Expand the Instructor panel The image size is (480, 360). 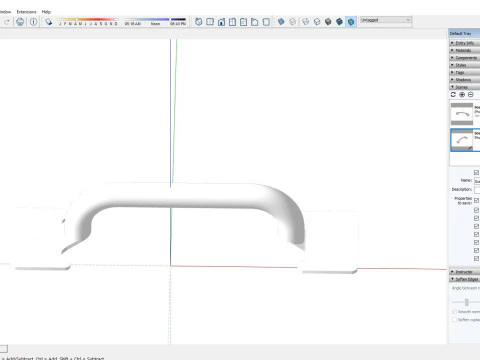pyautogui.click(x=464, y=272)
